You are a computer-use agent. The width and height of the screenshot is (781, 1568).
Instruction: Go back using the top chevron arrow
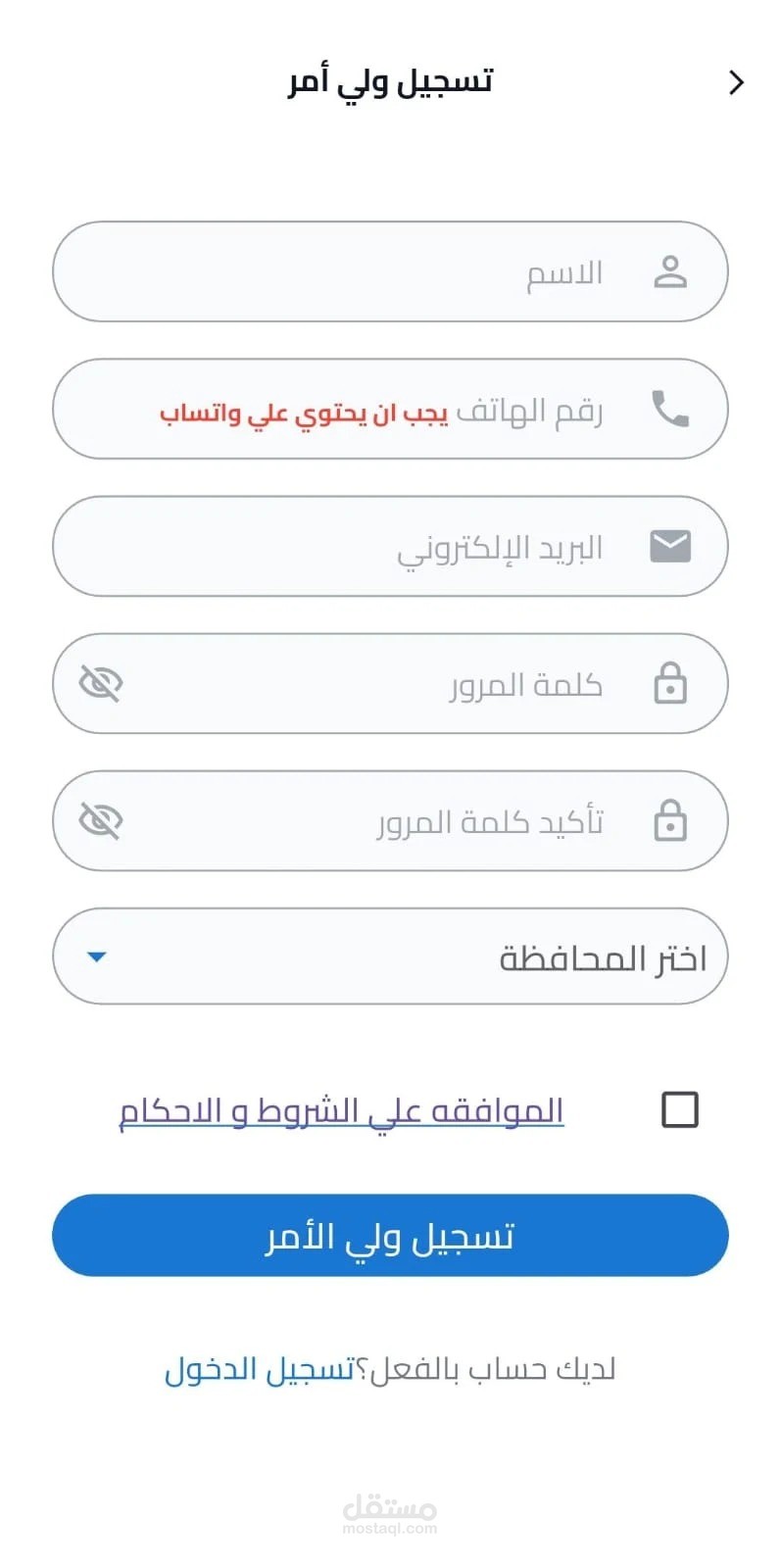(x=737, y=82)
